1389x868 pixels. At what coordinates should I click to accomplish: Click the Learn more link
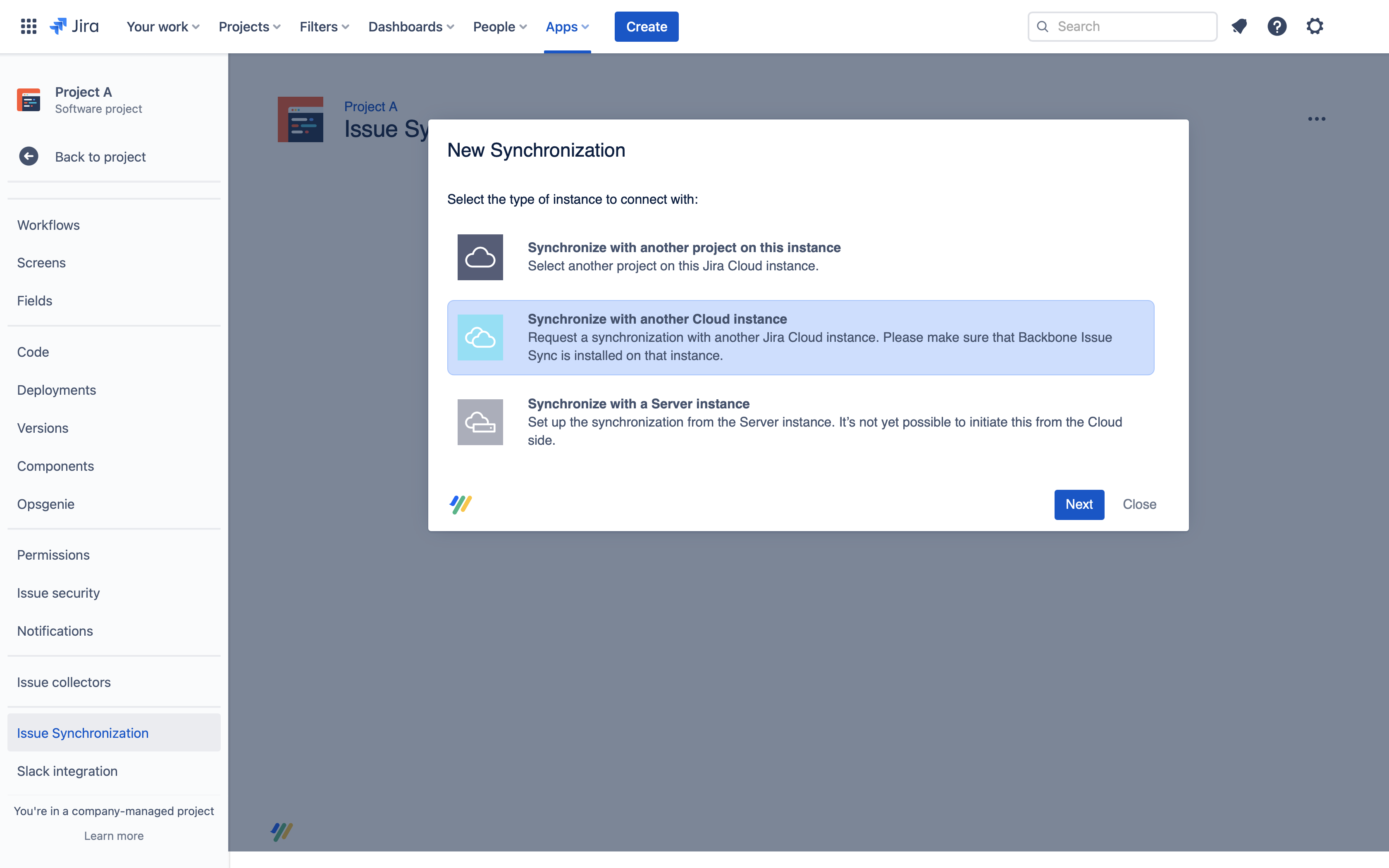113,835
